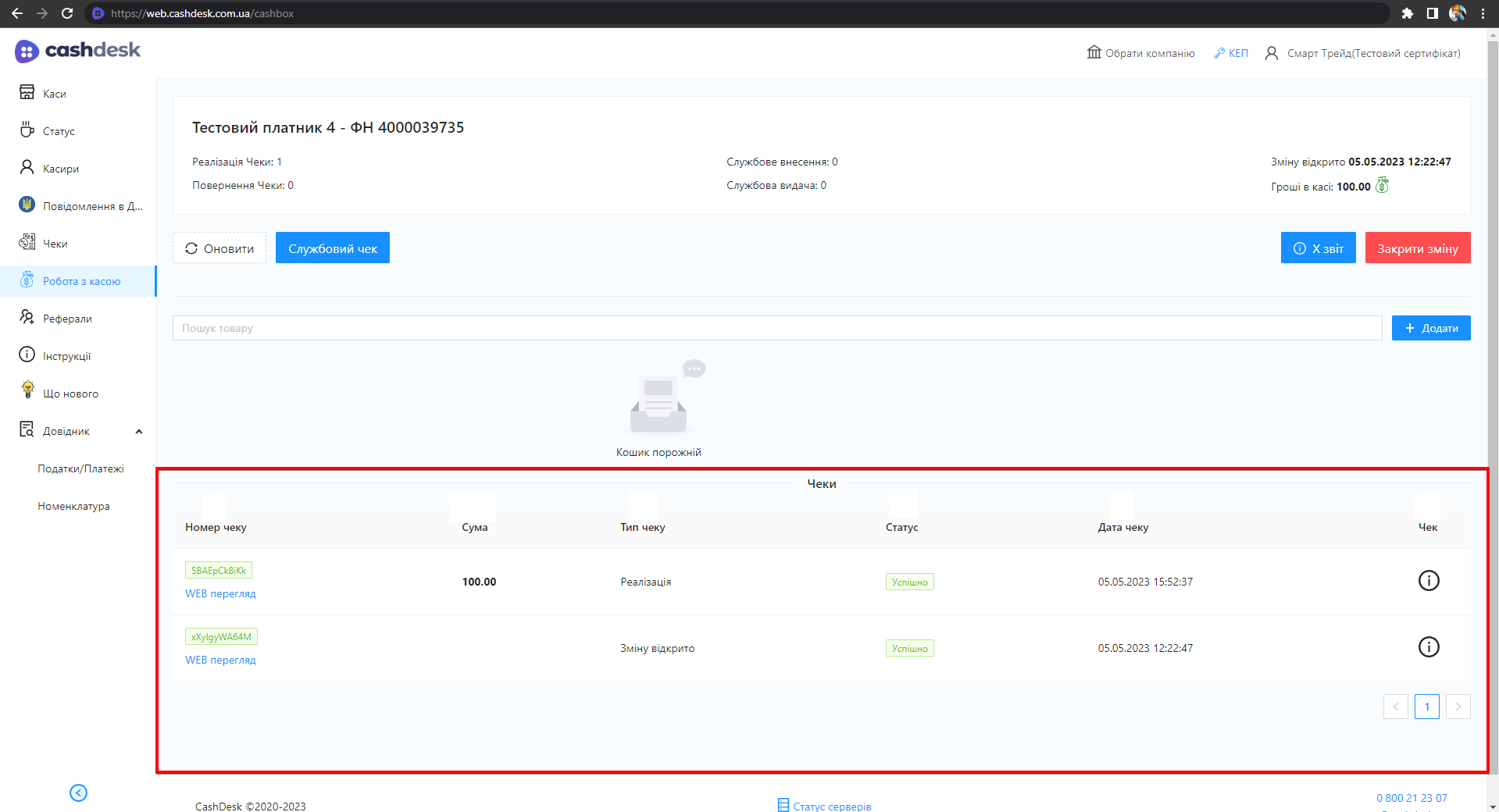Screen dimensions: 1499x812
Task: Click the Пошук товару search field
Action: pos(776,328)
